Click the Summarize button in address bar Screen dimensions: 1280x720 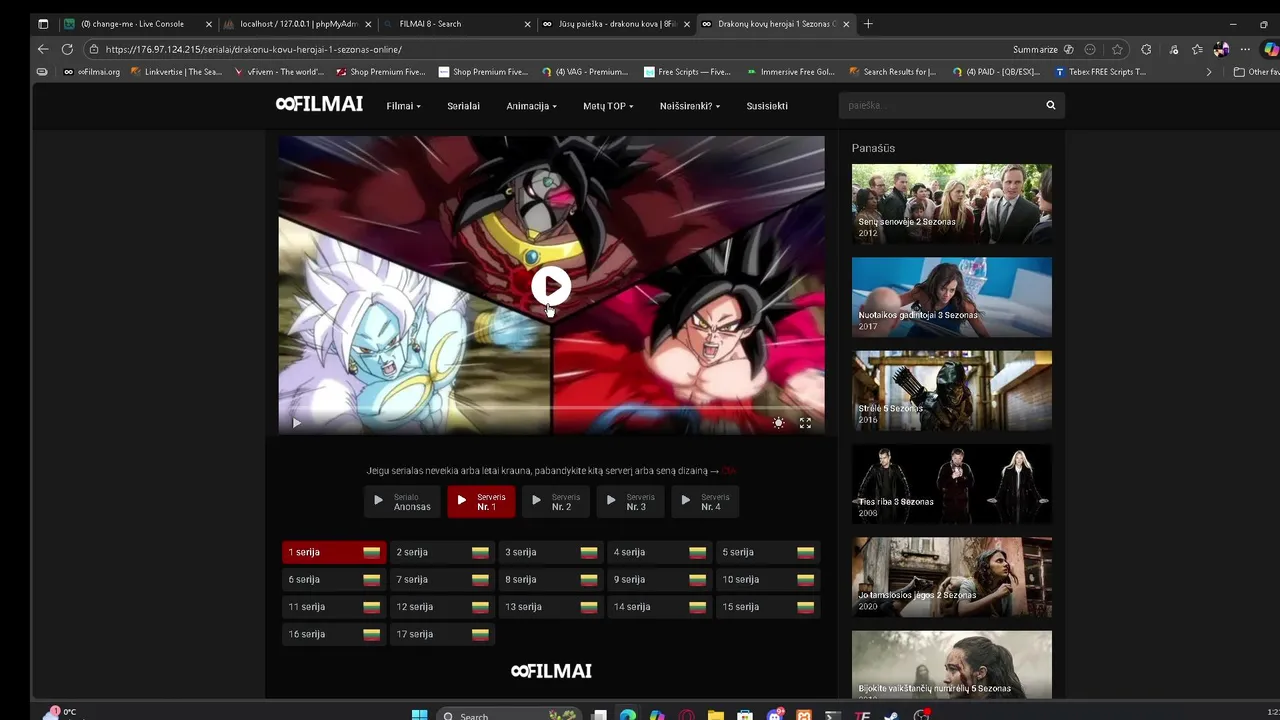1043,49
